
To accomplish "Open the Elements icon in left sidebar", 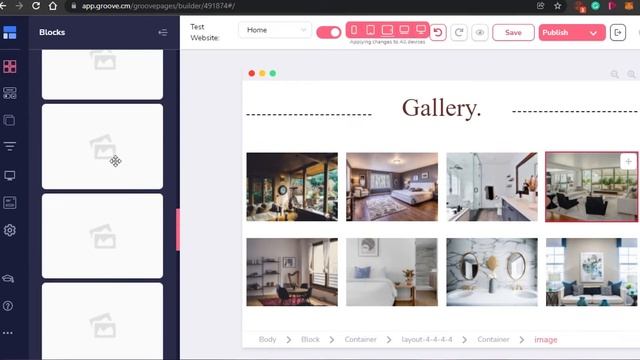I will 9,93.
